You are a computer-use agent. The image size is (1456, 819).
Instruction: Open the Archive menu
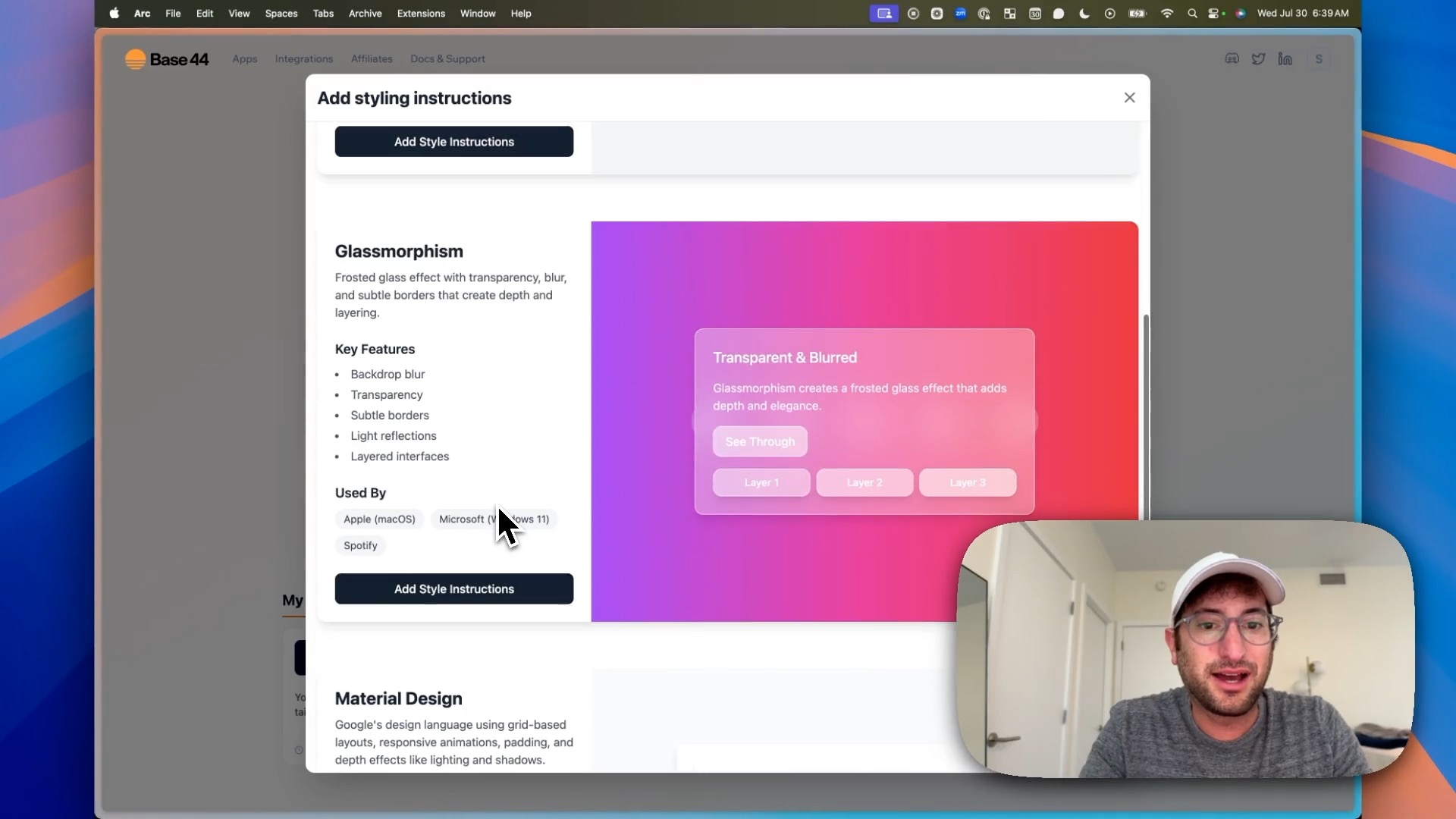pyautogui.click(x=365, y=14)
